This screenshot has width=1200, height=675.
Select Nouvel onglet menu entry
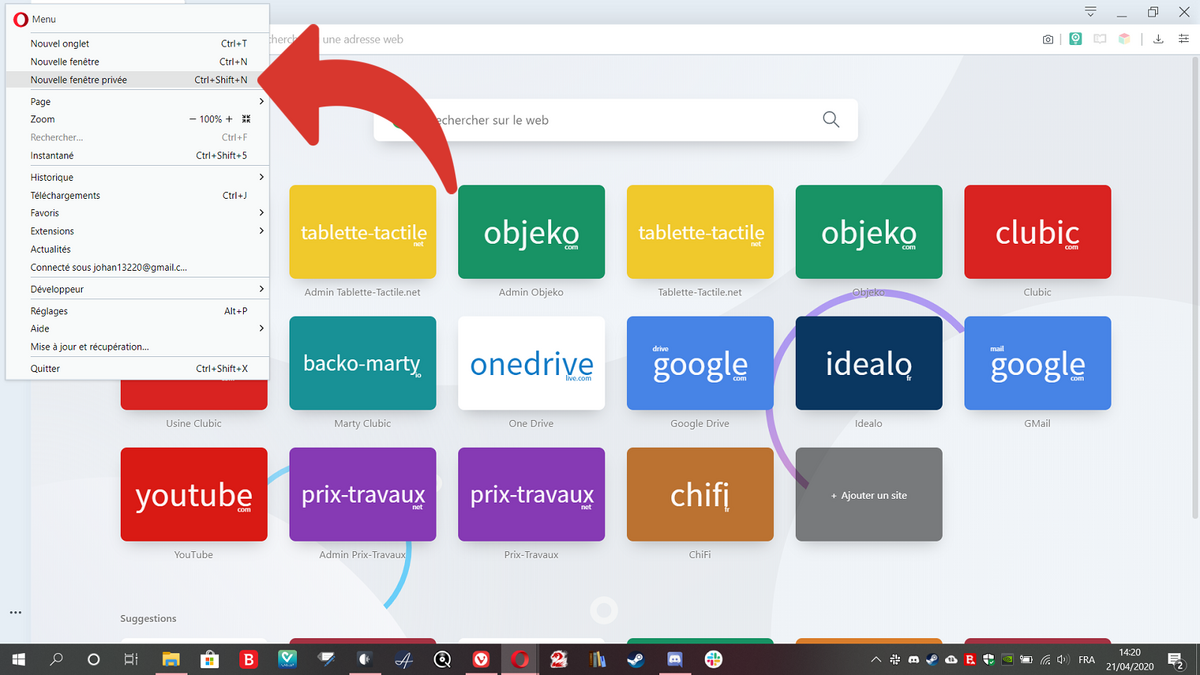[x=137, y=44]
